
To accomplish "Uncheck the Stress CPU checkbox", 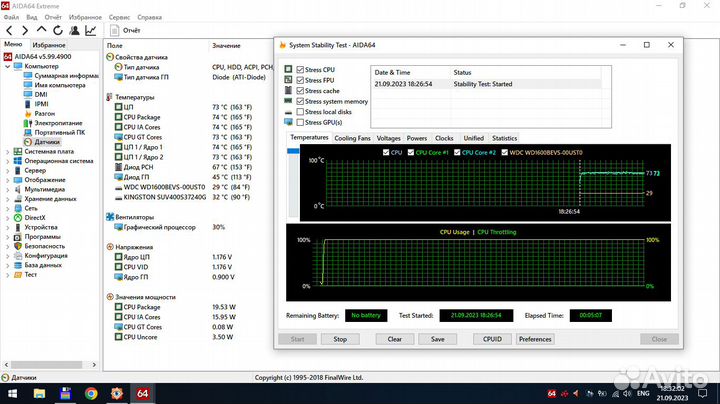I will pos(300,69).
